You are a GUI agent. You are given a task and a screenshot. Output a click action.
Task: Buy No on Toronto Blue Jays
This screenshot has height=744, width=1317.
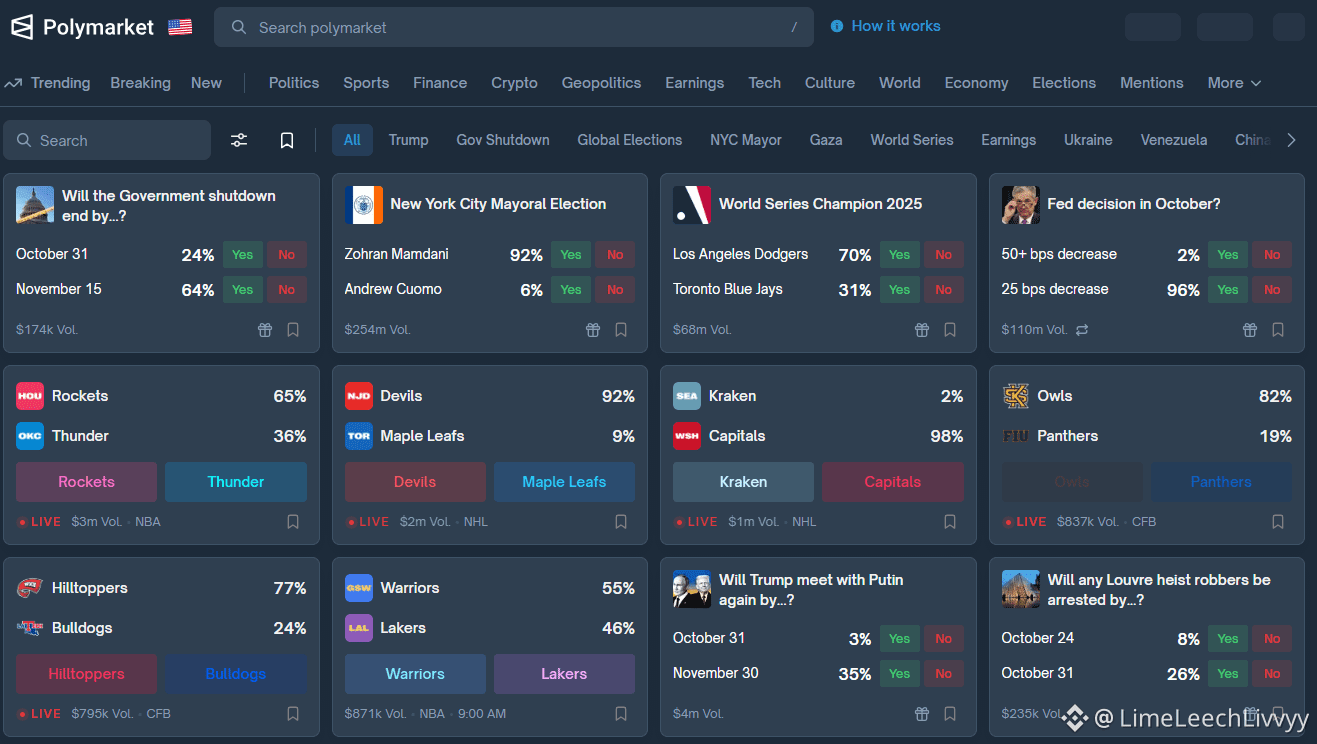coord(944,290)
